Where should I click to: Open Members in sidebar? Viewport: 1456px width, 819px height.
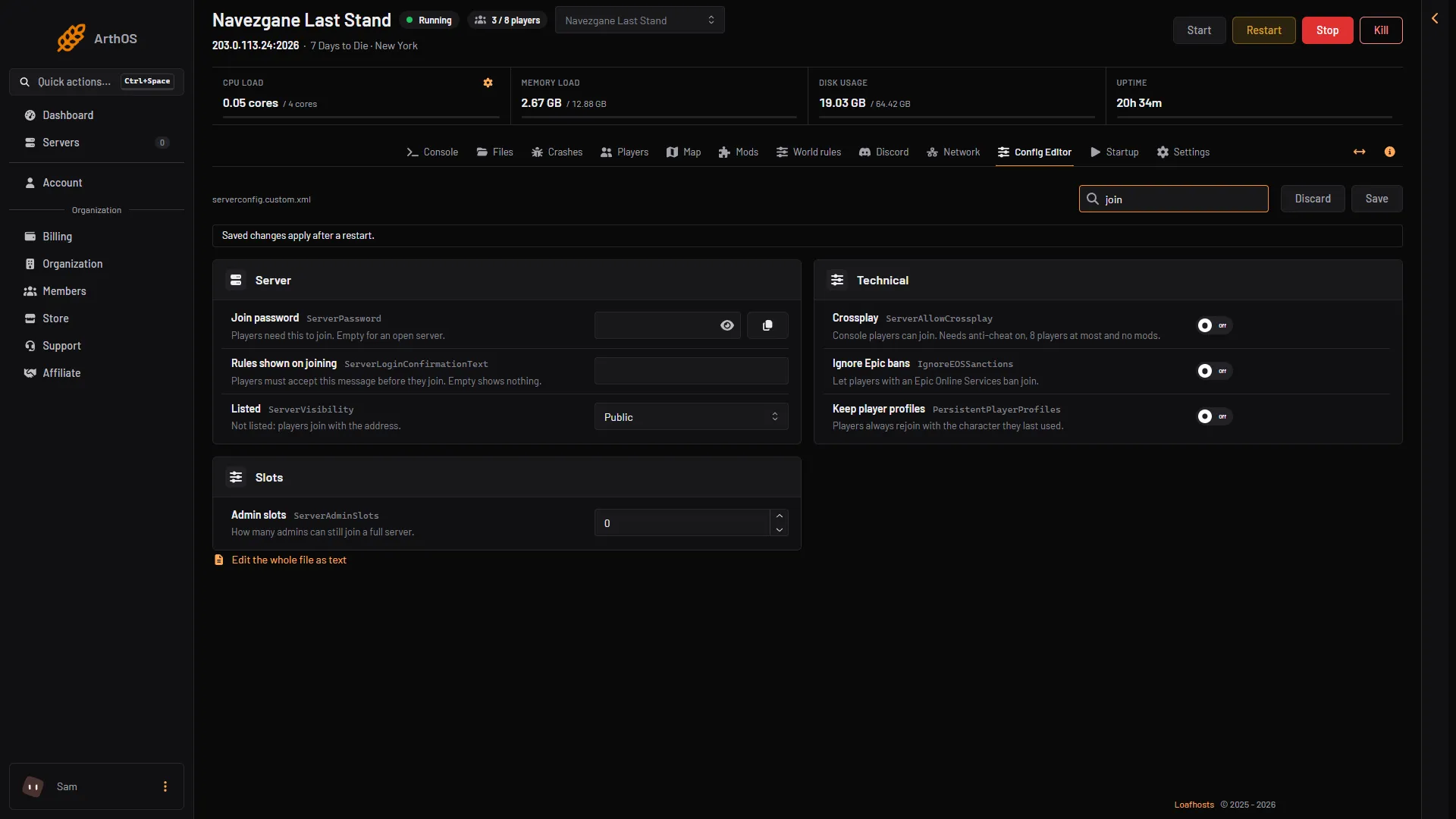pyautogui.click(x=96, y=291)
